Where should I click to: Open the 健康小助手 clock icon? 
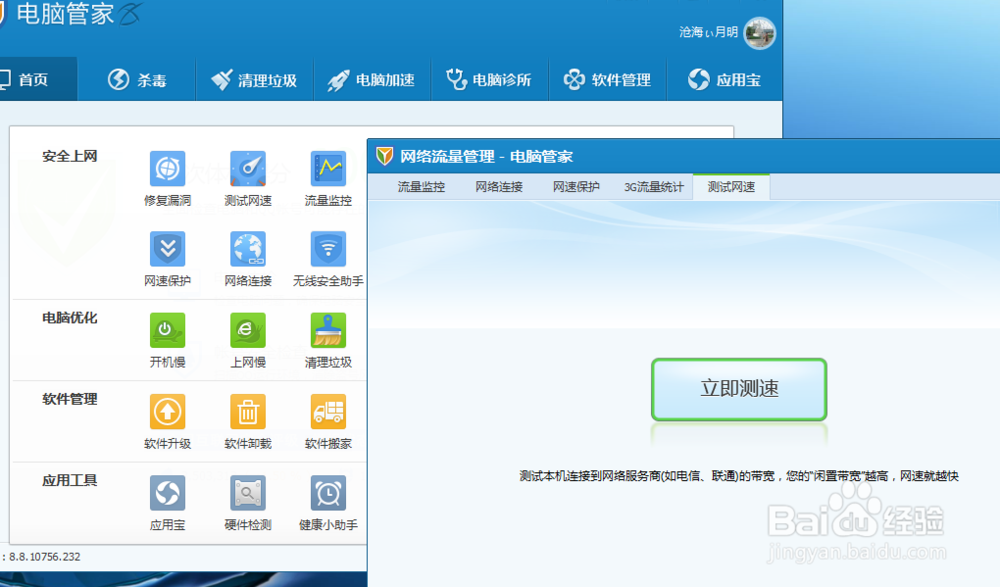tap(328, 493)
